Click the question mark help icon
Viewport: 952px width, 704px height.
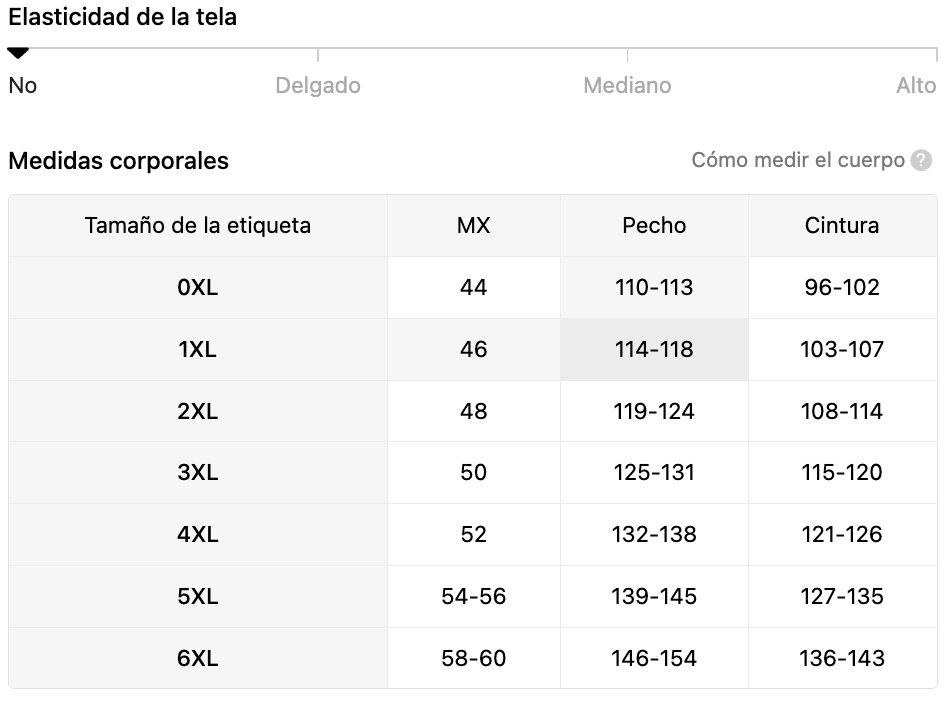[x=921, y=161]
